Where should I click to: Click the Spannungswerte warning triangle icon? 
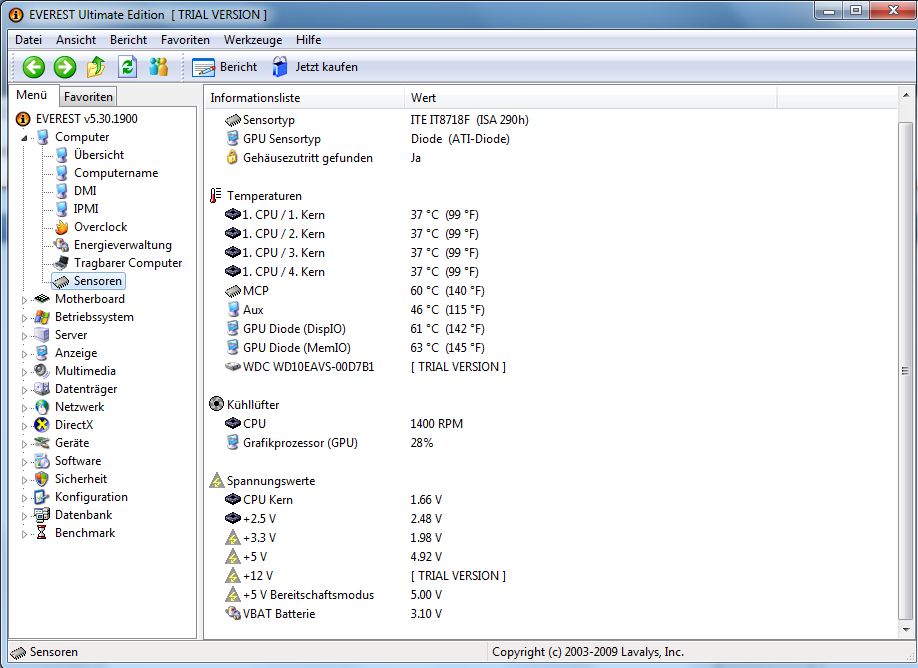pyautogui.click(x=217, y=481)
